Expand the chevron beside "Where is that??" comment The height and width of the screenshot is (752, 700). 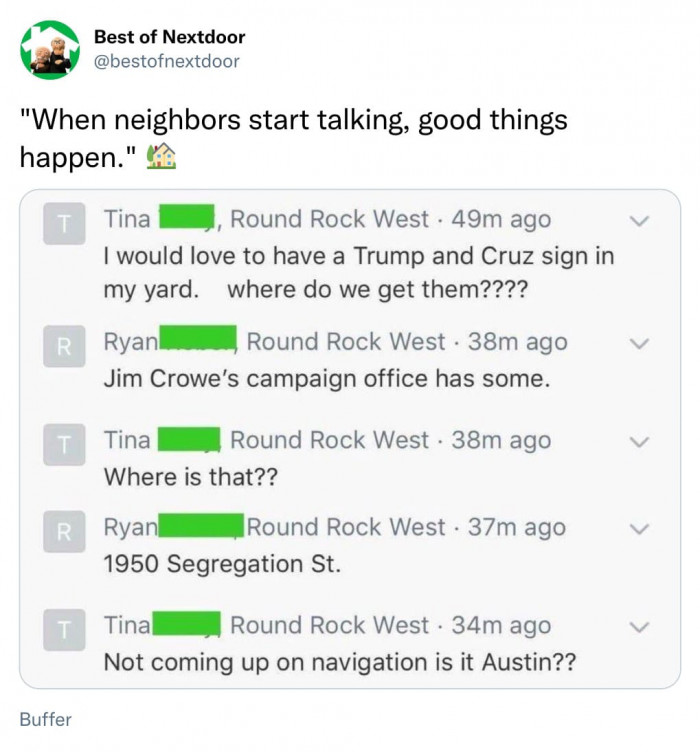point(642,441)
